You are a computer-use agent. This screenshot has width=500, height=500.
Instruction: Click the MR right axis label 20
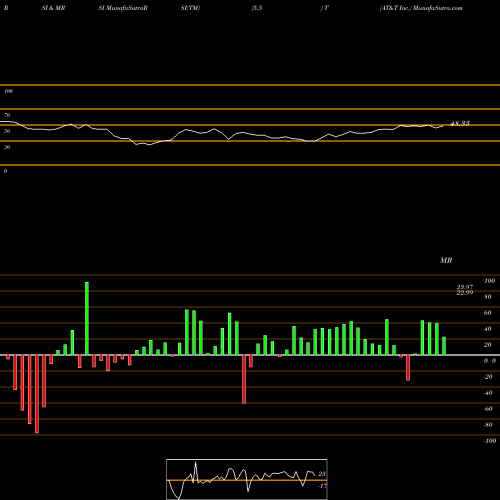coord(488,345)
